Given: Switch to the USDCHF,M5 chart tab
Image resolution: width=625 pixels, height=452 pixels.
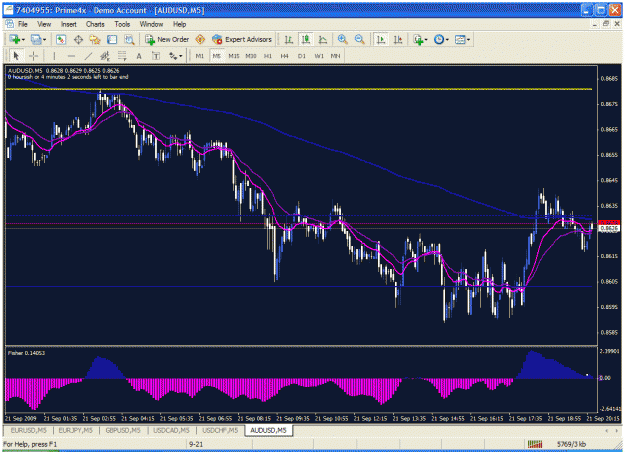Looking at the screenshot, I should [220, 430].
